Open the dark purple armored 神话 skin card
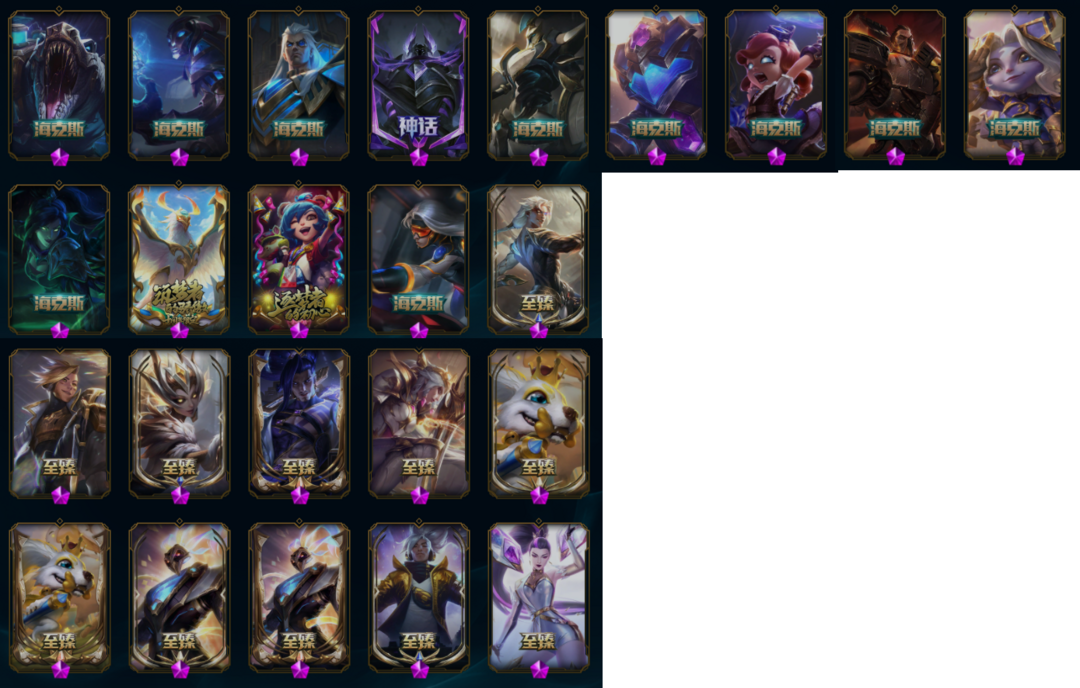The height and width of the screenshot is (688, 1080). pyautogui.click(x=418, y=84)
